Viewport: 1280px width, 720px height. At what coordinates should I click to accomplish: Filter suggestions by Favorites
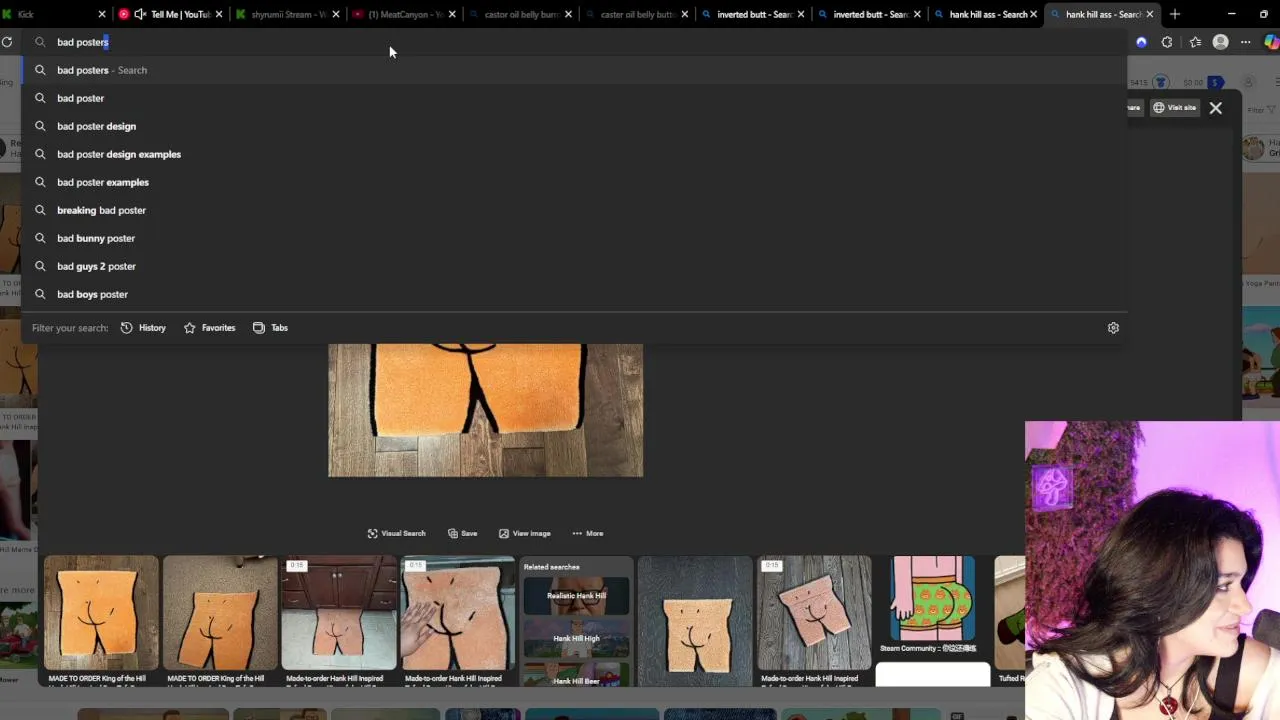click(209, 328)
